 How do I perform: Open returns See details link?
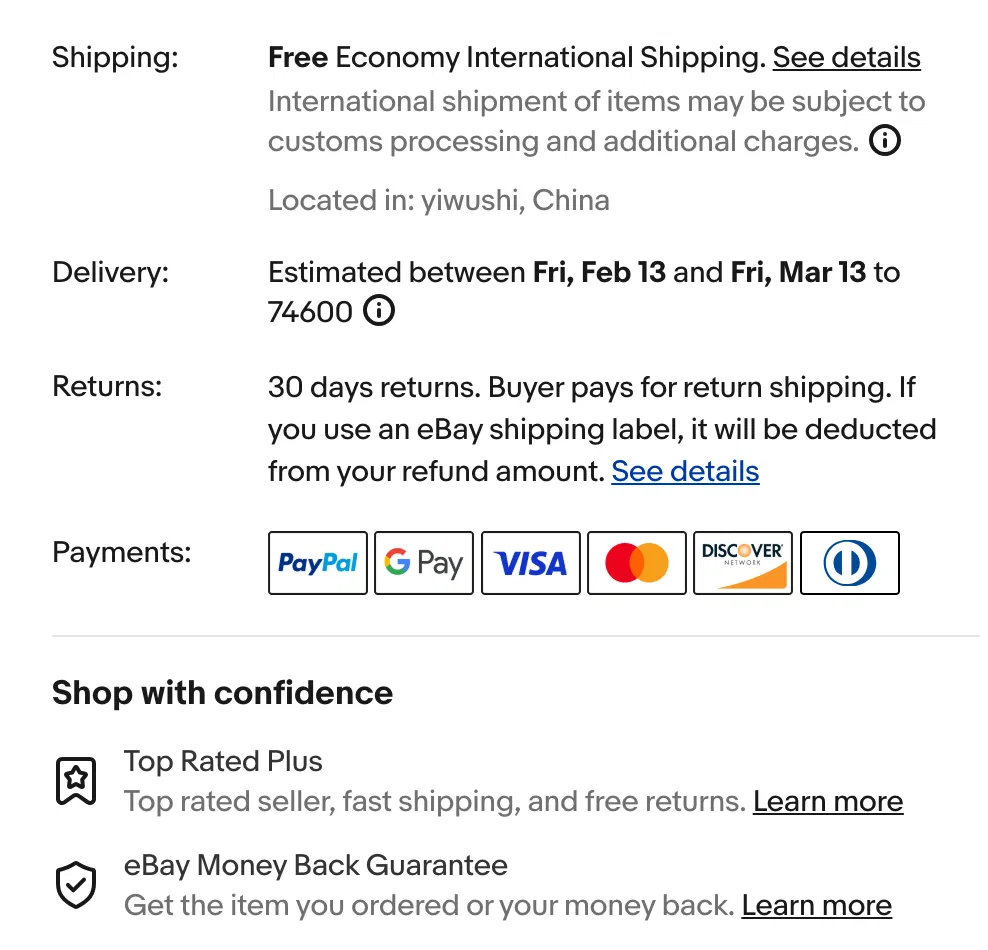[x=685, y=471]
